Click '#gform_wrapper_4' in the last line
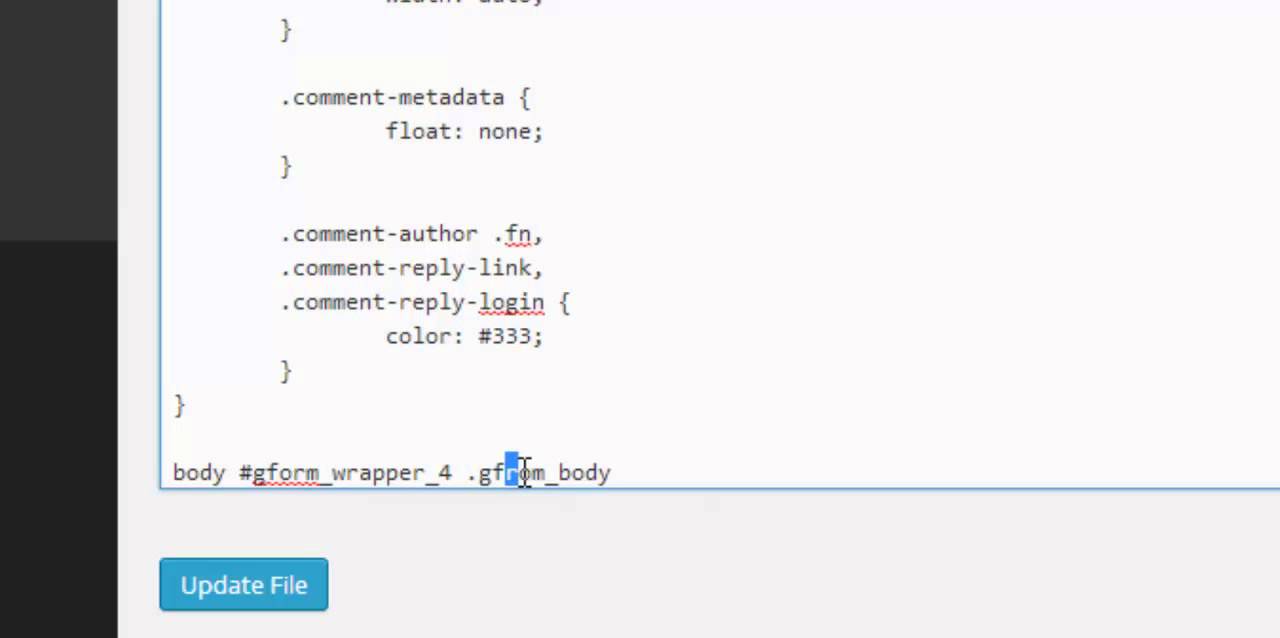 click(x=345, y=473)
